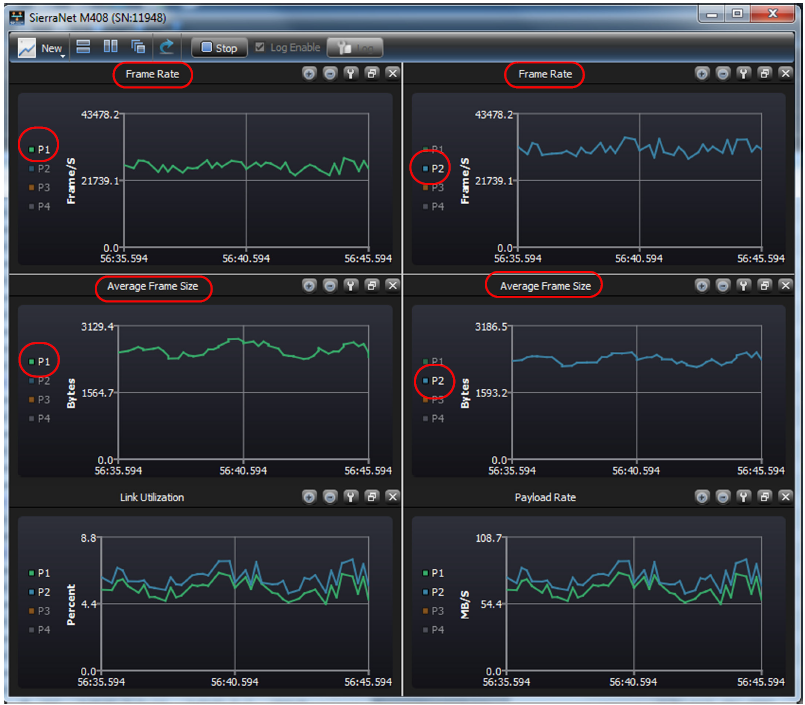Toggle P1 series in Link Utilization legend
The height and width of the screenshot is (705, 805).
40,573
